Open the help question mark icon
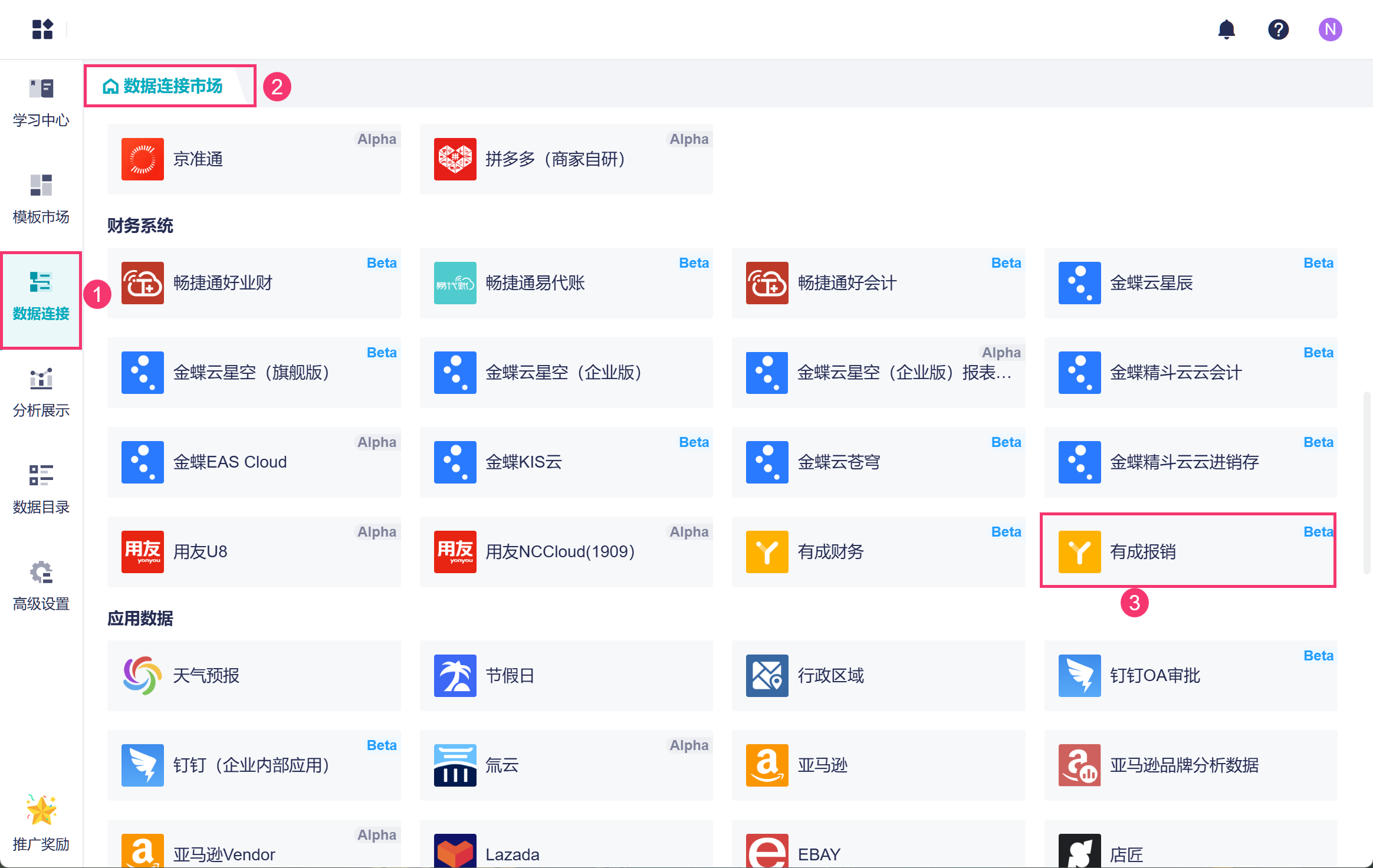 1278,29
